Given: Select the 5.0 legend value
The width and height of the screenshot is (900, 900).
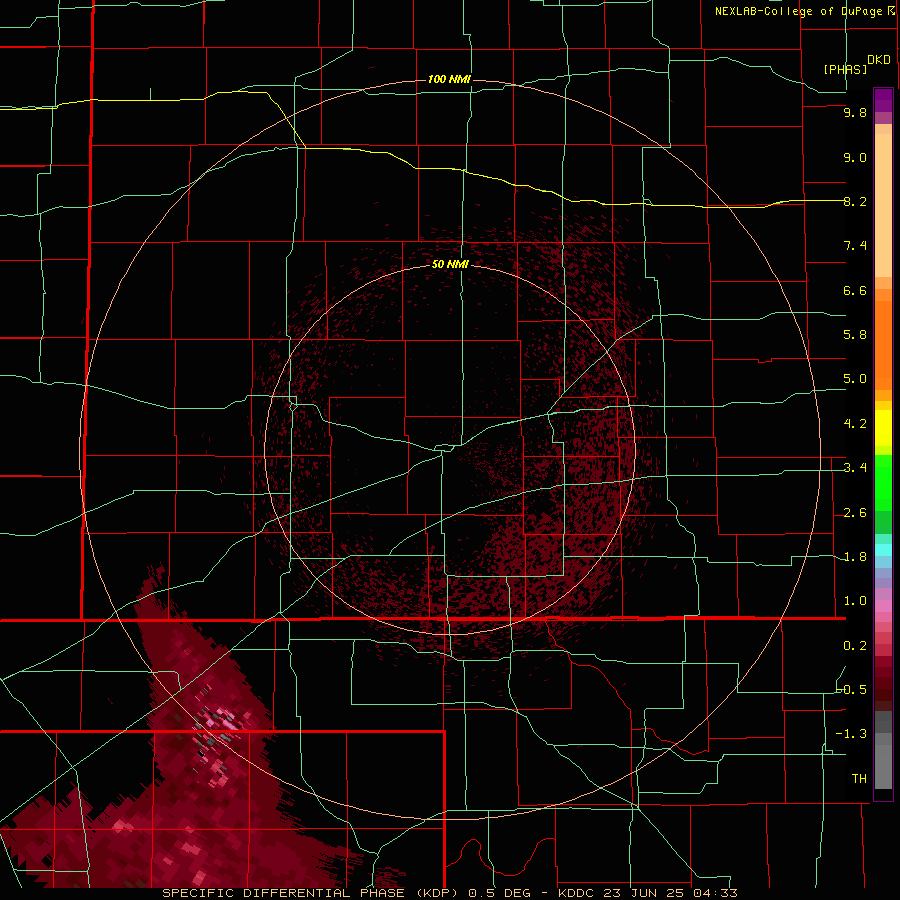Looking at the screenshot, I should pos(855,379).
